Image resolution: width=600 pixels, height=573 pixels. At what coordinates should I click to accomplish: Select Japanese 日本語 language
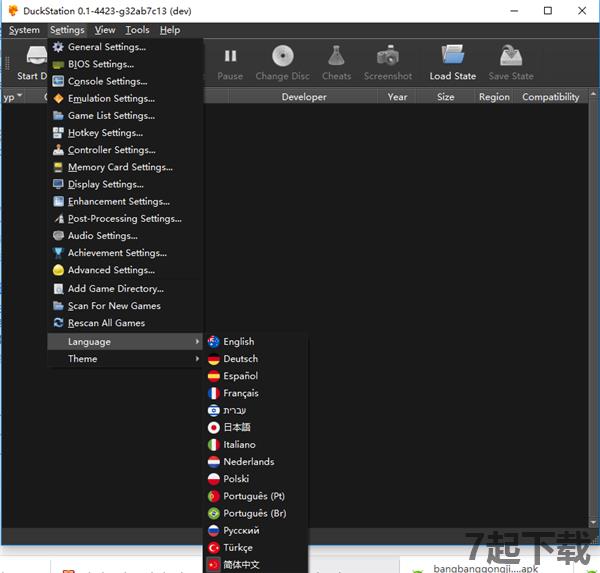tap(257, 428)
